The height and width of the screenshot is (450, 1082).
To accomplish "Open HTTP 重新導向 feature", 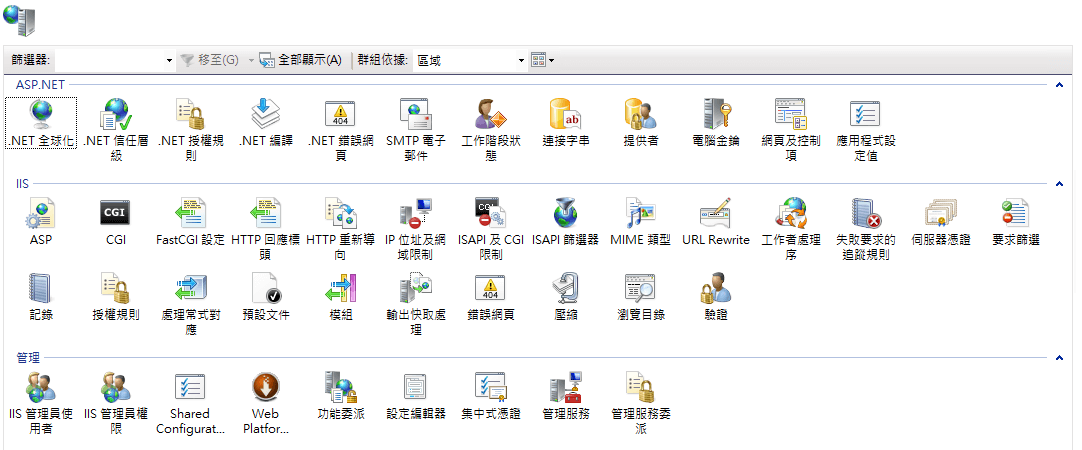I will 340,228.
